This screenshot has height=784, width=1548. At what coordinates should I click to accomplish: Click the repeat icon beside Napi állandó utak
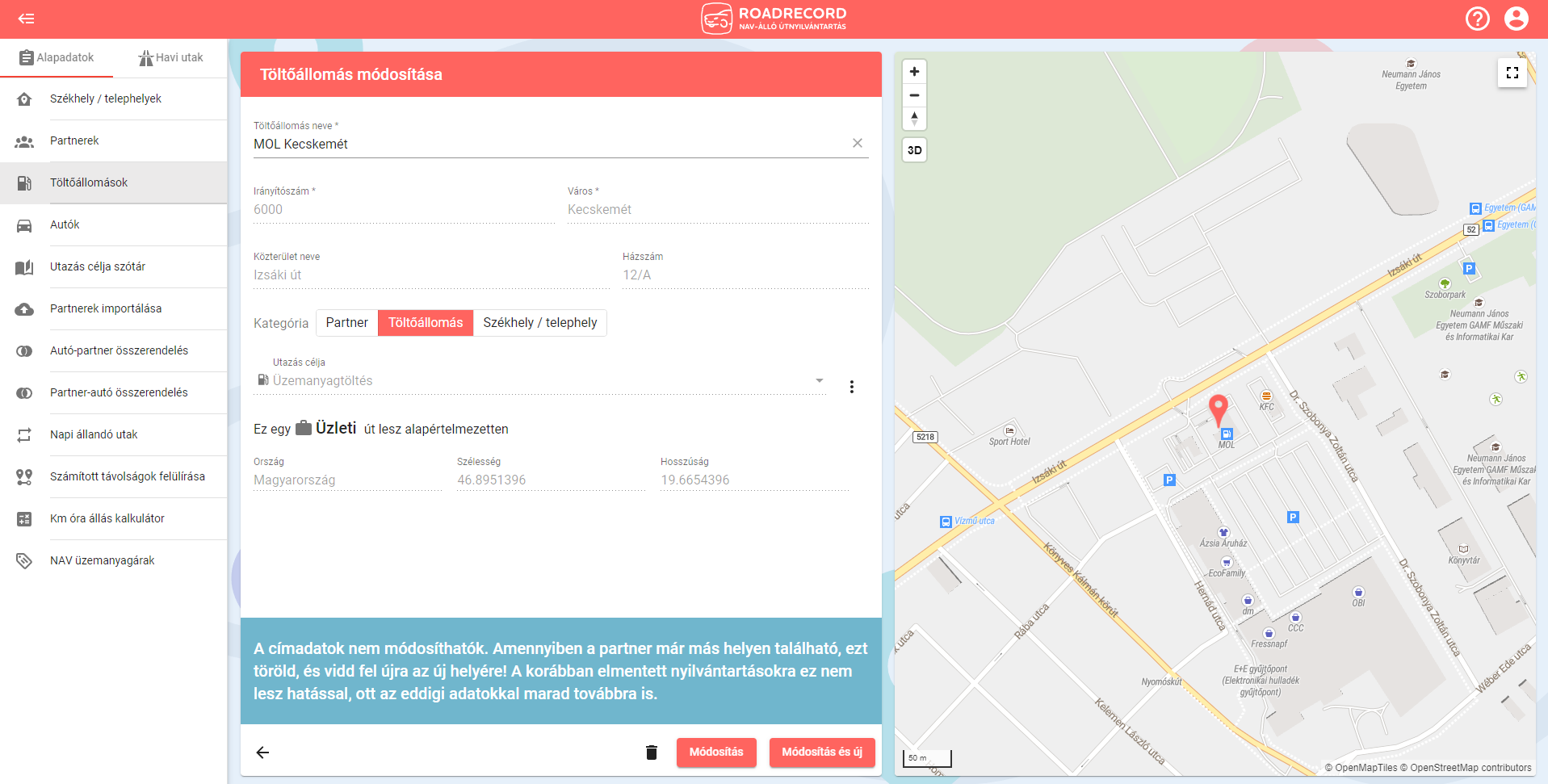pos(24,435)
